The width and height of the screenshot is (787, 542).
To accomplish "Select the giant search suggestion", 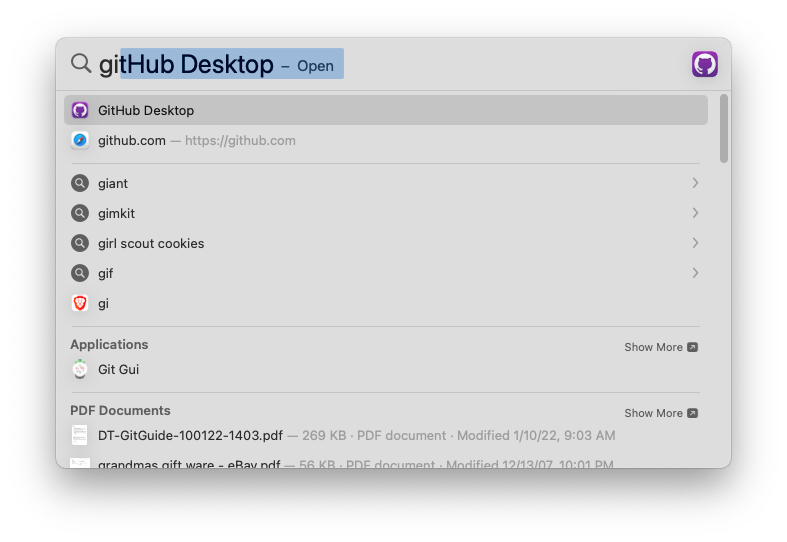I will point(385,183).
